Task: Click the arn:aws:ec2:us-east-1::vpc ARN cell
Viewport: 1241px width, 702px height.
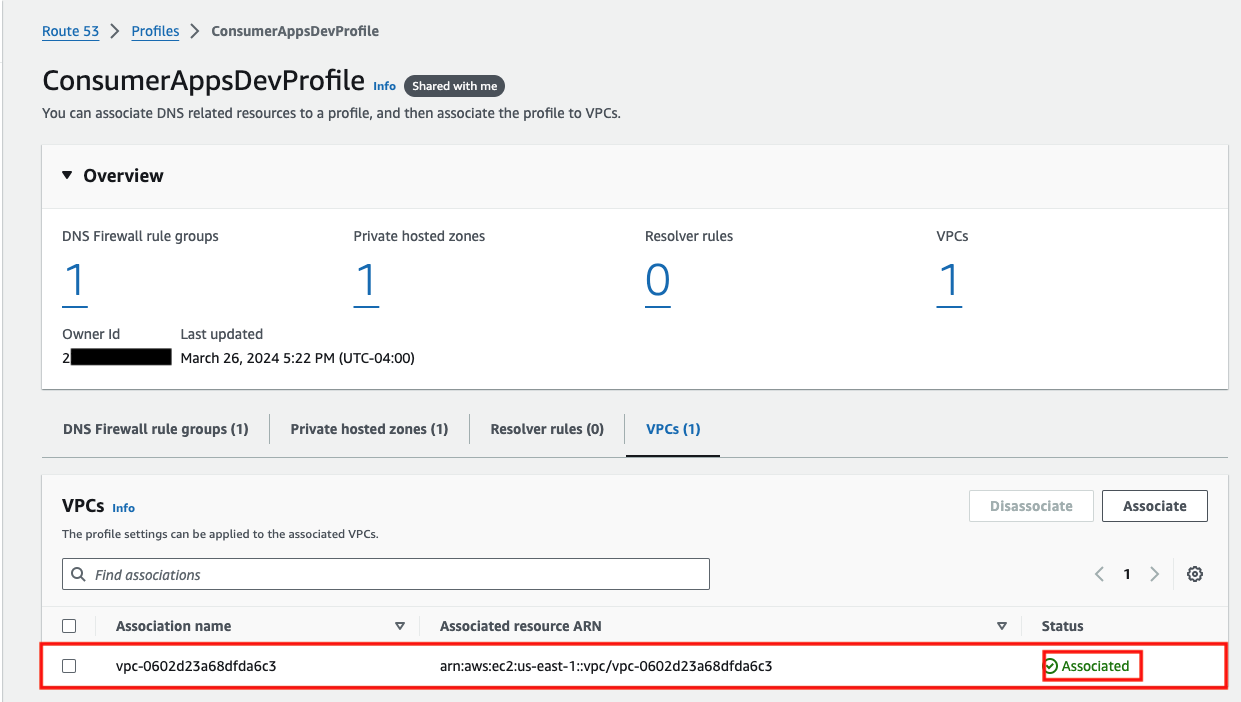Action: tap(606, 666)
